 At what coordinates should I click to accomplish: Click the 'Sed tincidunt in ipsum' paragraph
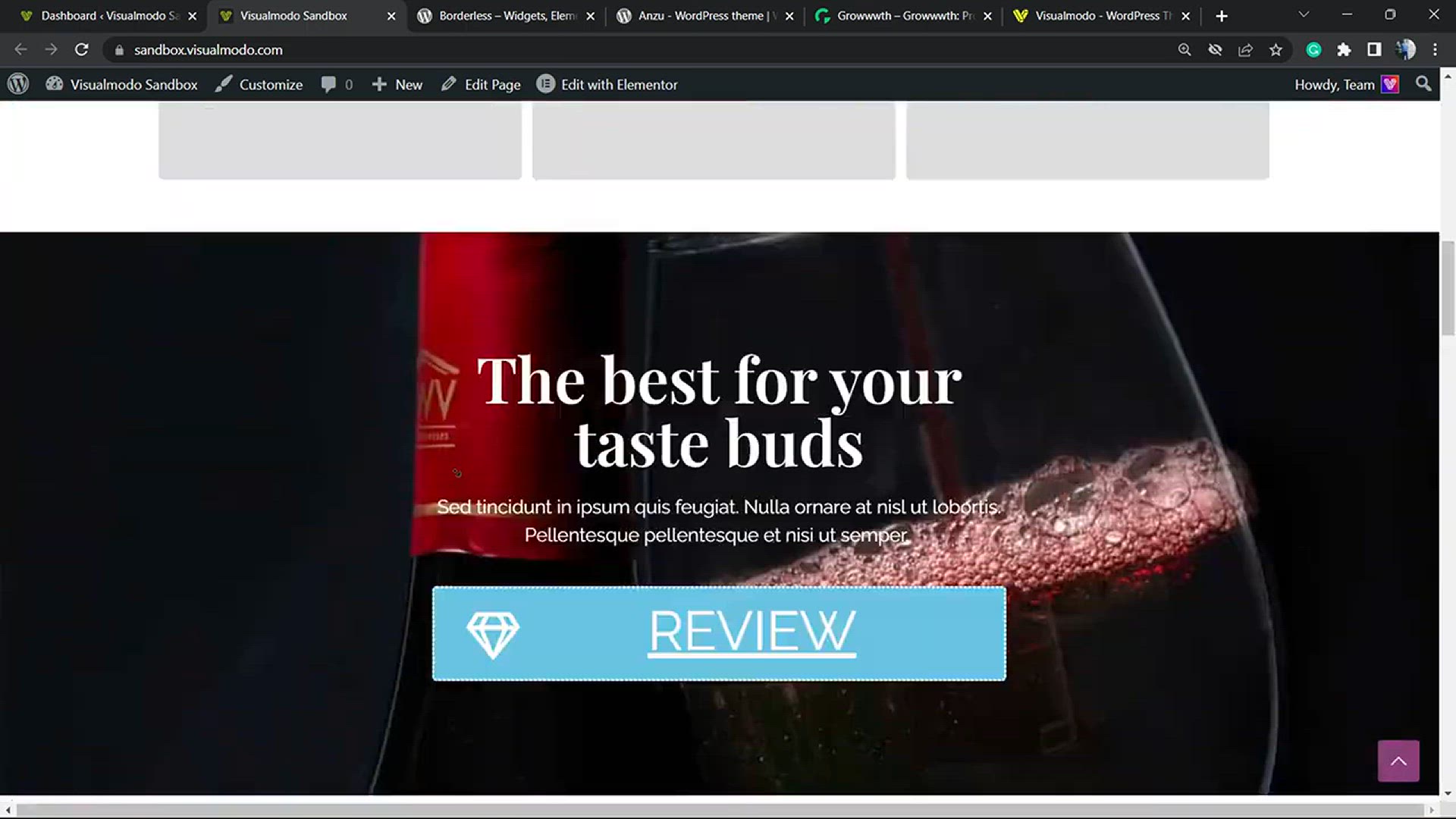[718, 521]
